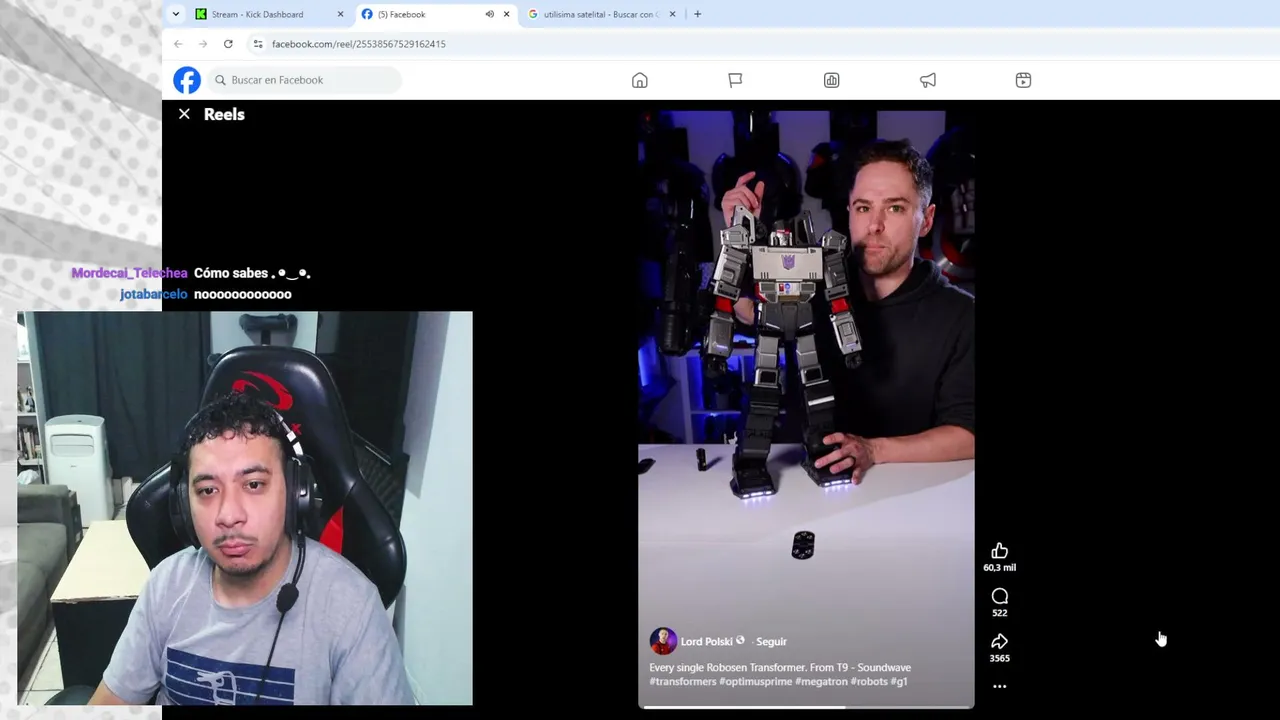Focus the address bar with facebook.com/reel URL

(358, 44)
